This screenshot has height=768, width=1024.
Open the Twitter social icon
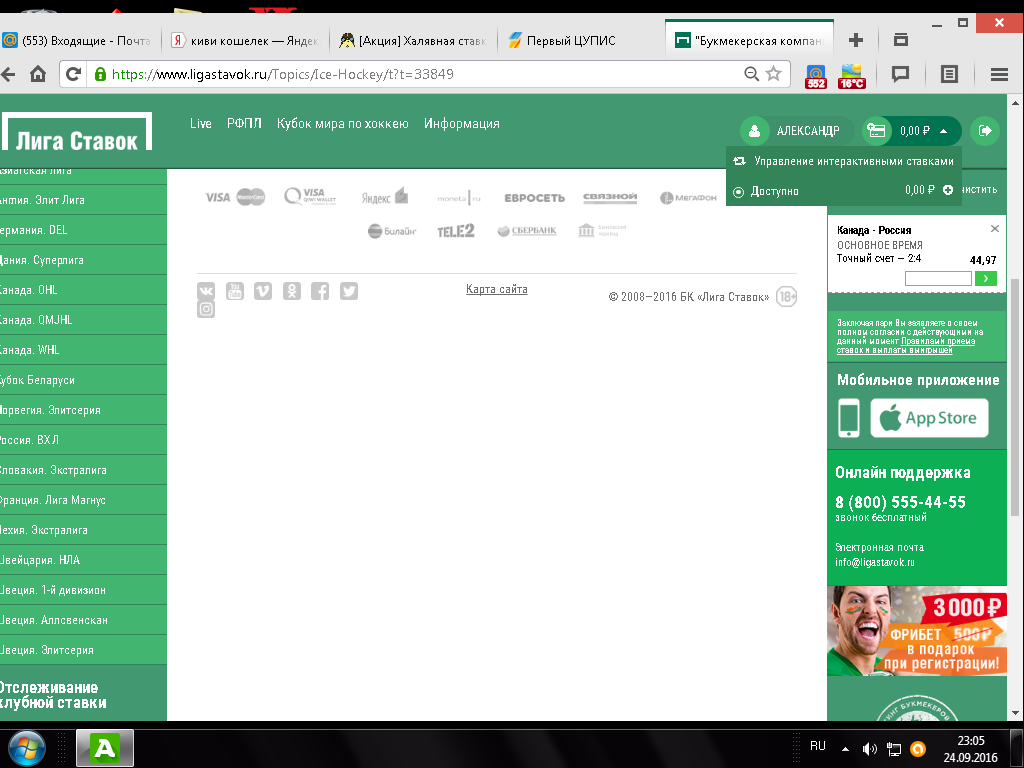click(349, 291)
